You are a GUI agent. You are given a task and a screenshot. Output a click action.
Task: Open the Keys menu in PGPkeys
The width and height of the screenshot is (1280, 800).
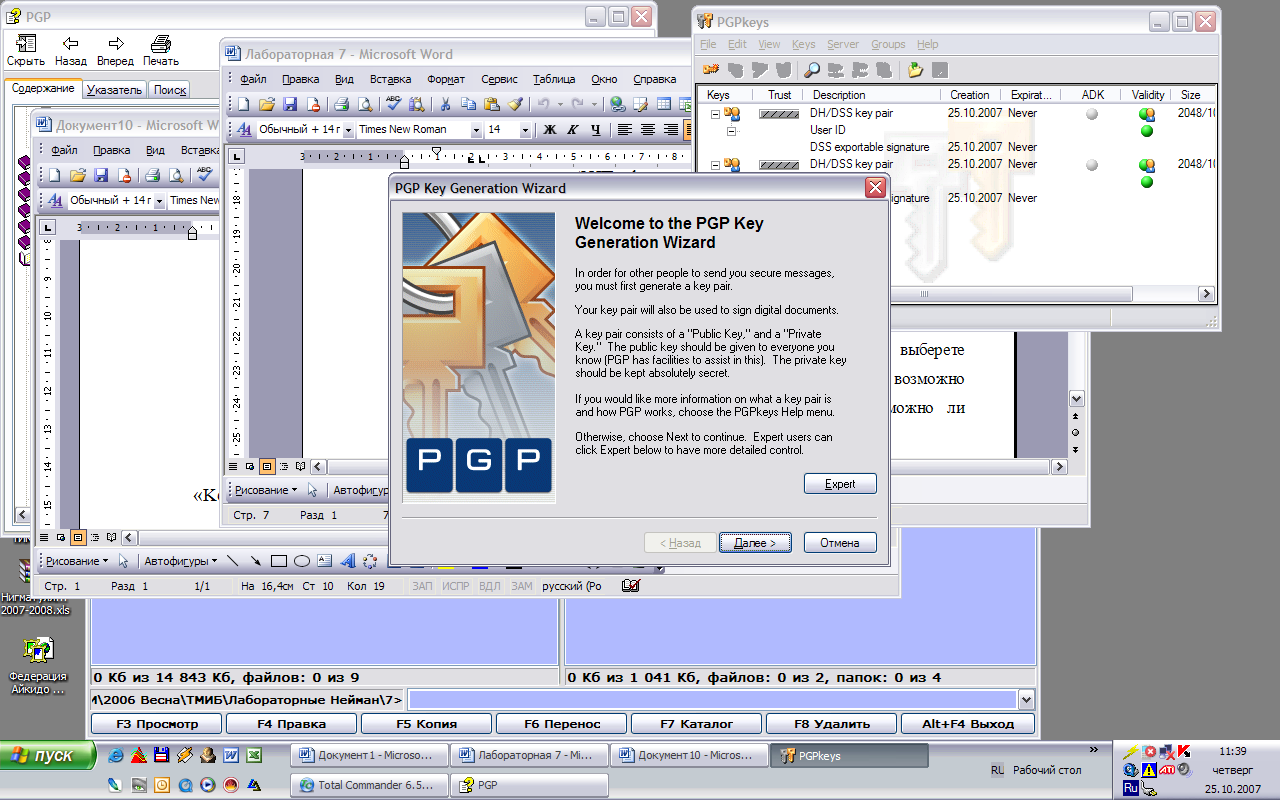803,44
